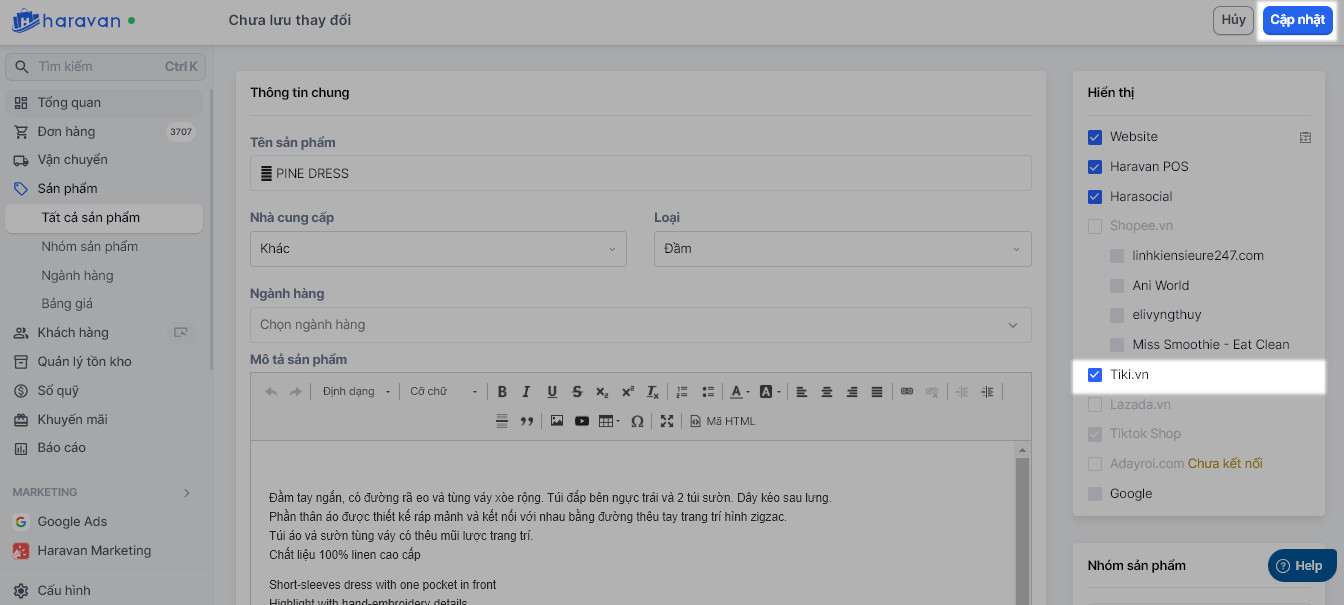Click the Mã HTML source button

tap(723, 421)
